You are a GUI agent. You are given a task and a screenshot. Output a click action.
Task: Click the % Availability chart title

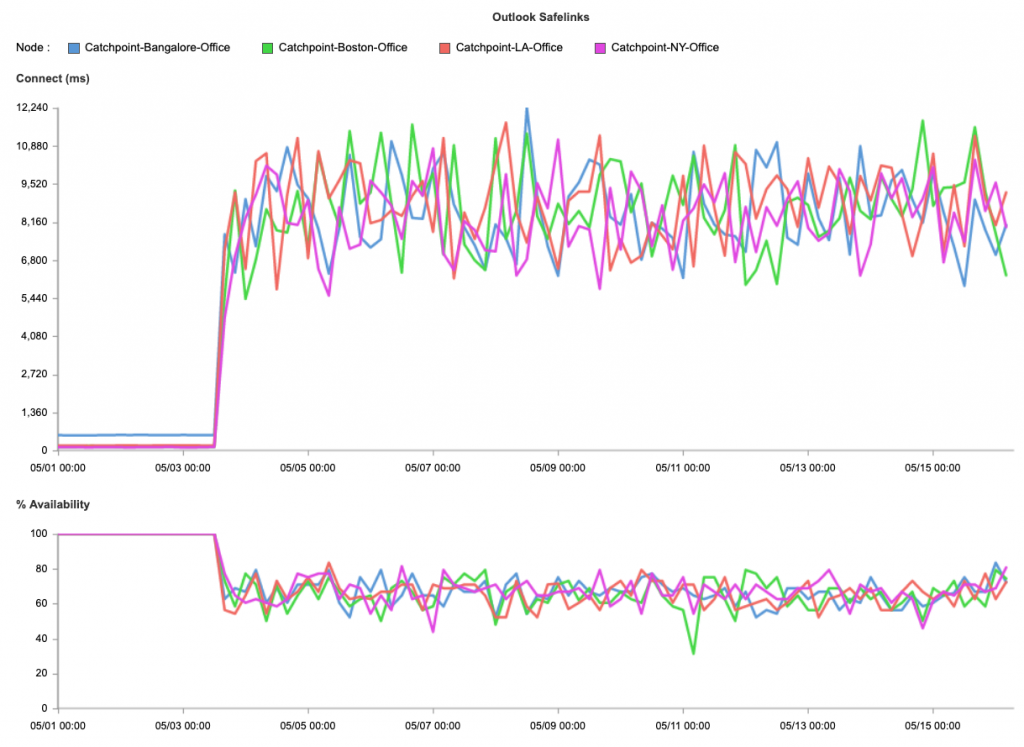[x=53, y=504]
